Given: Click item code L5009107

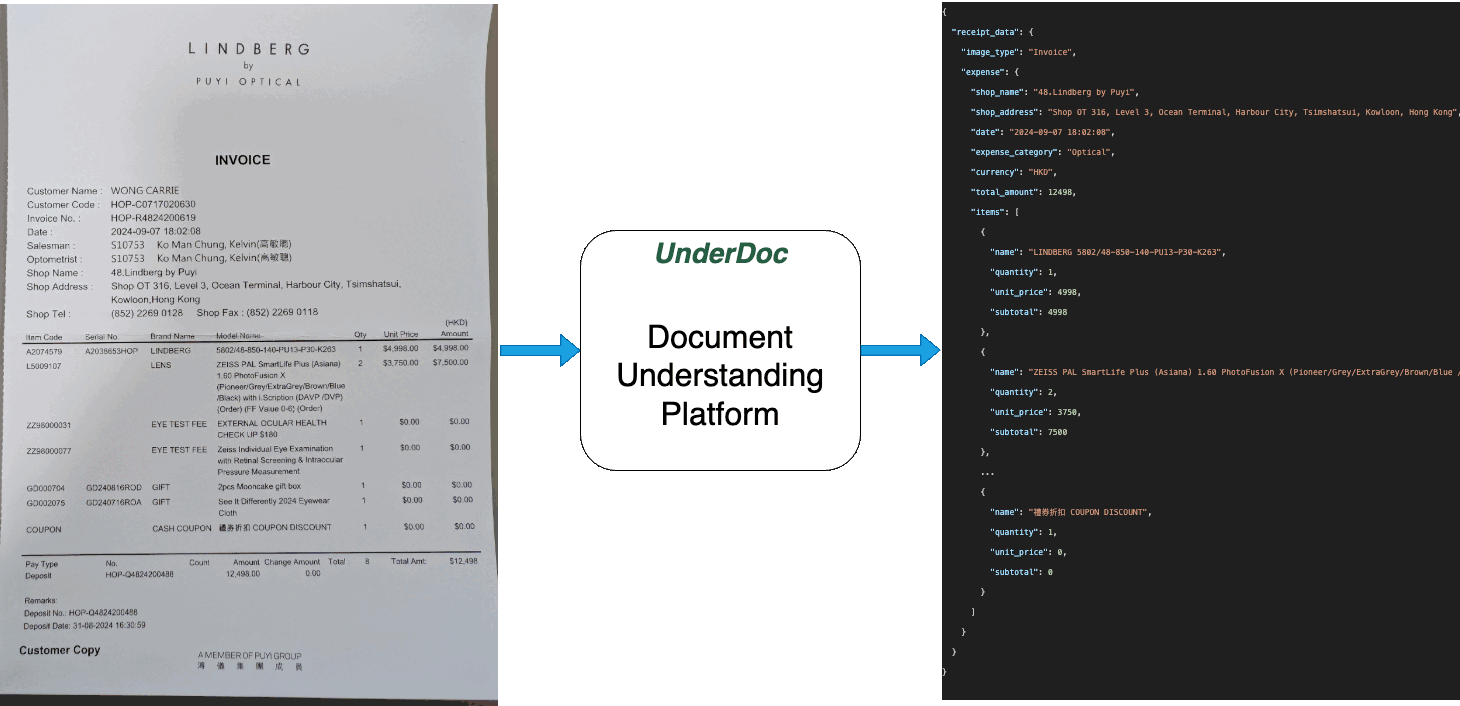Looking at the screenshot, I should [x=44, y=366].
